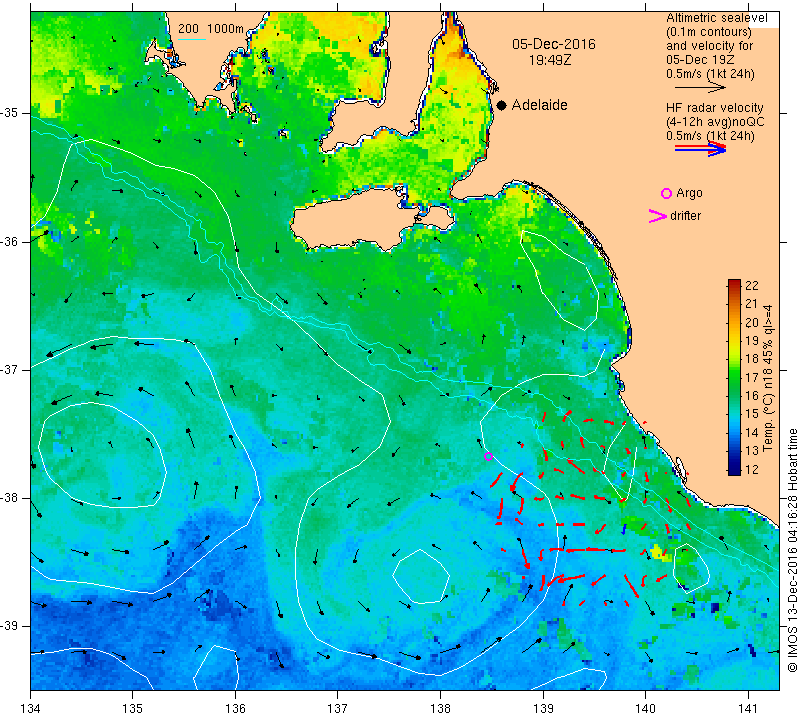Click the '-36' latitude axis label
The width and height of the screenshot is (800, 720).
click(x=10, y=241)
